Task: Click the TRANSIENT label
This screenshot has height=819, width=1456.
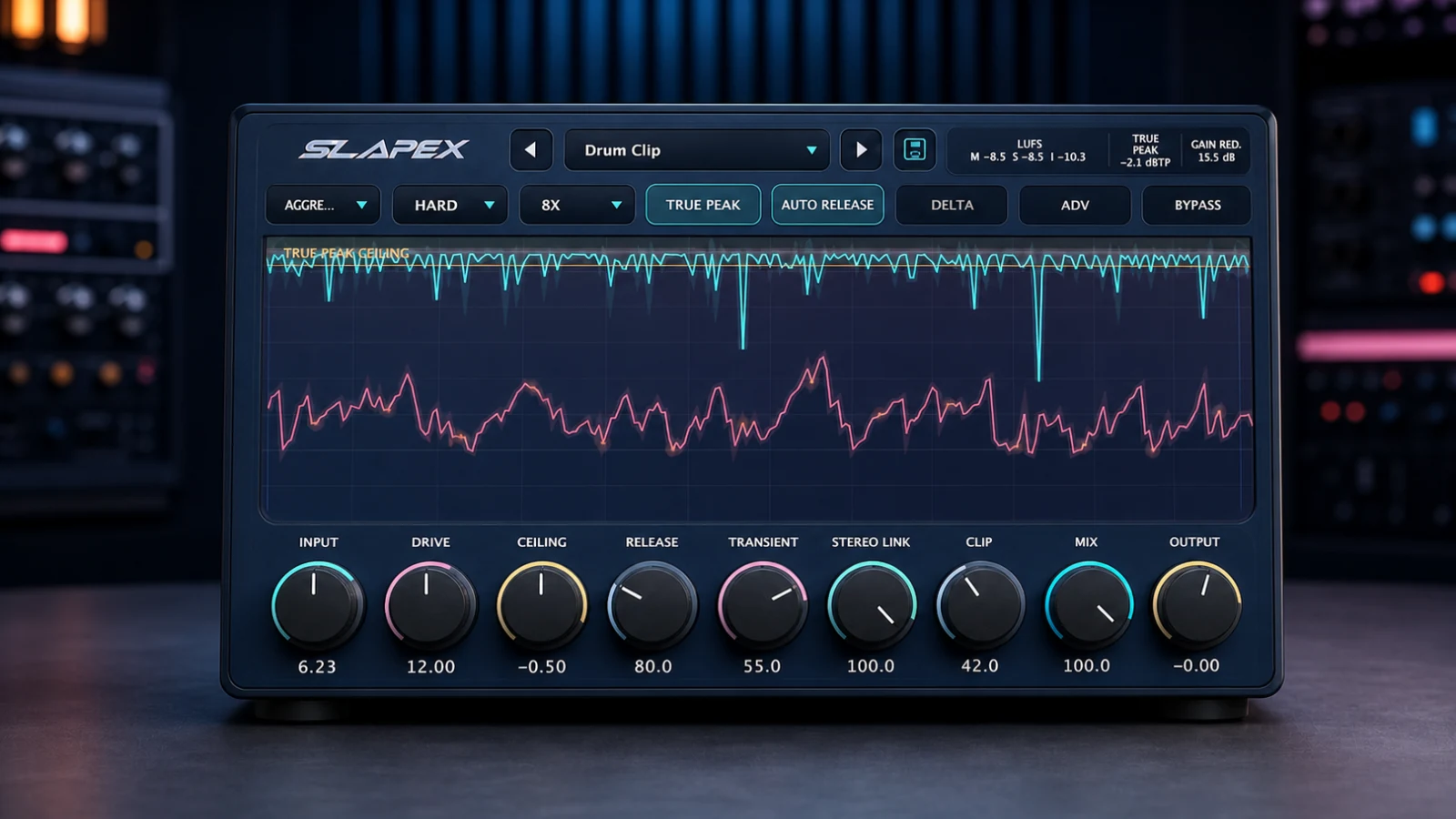Action: coord(763,542)
